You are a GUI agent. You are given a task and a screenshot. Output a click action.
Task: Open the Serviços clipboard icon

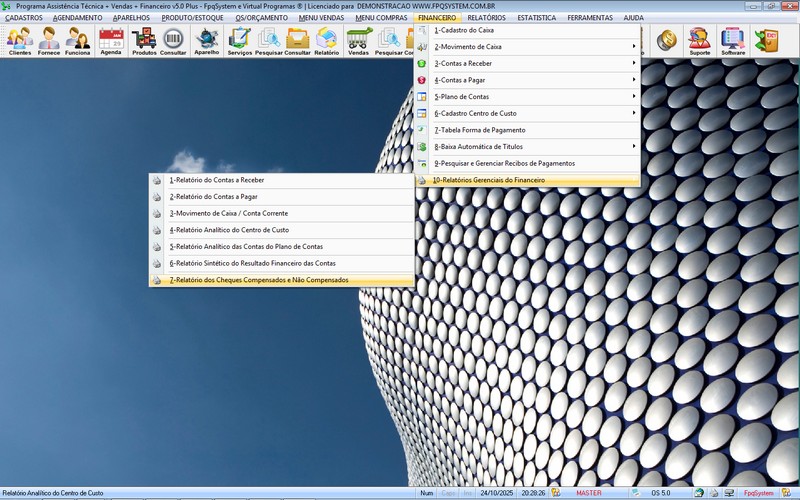click(x=239, y=41)
